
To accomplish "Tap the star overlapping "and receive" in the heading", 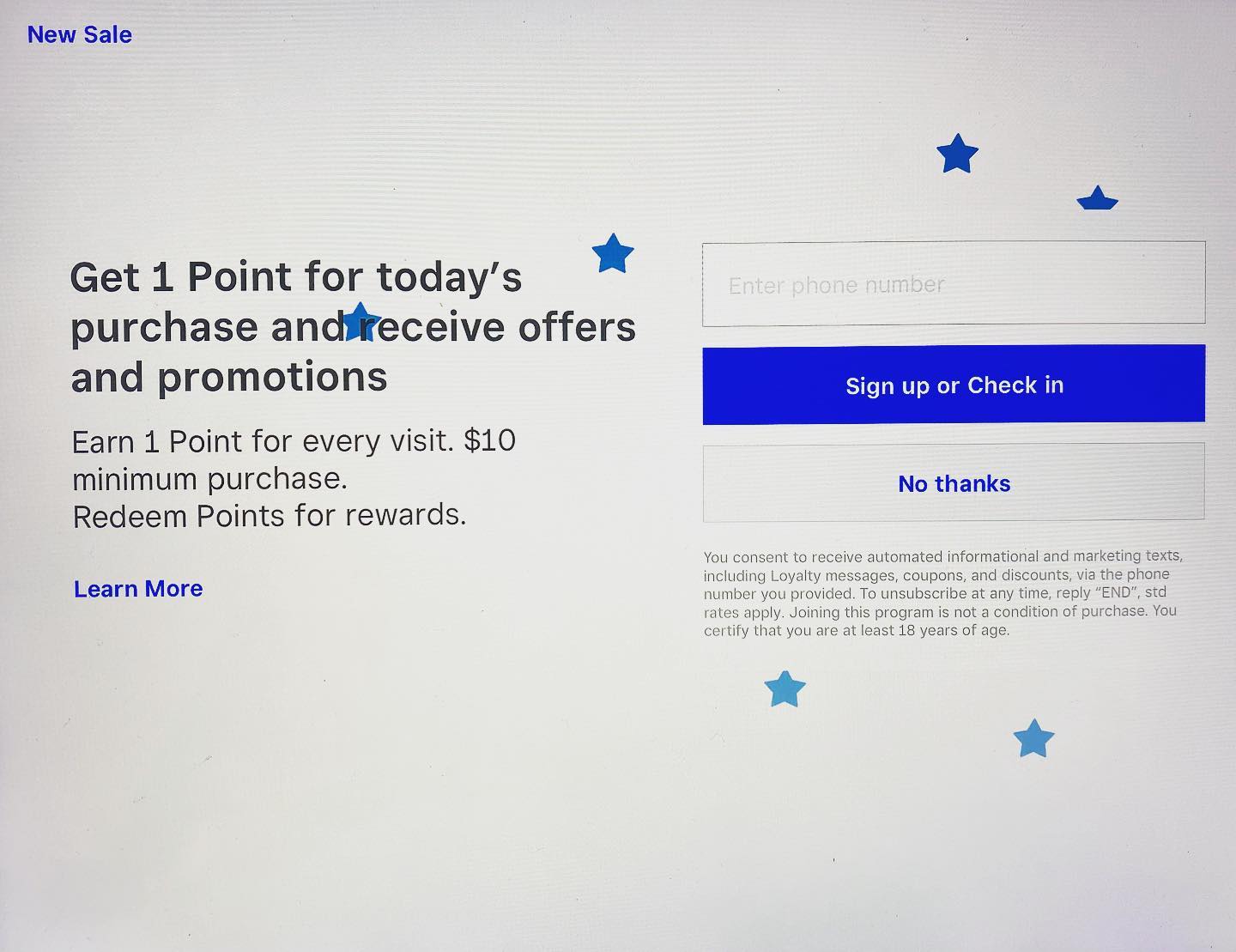I will click(361, 322).
